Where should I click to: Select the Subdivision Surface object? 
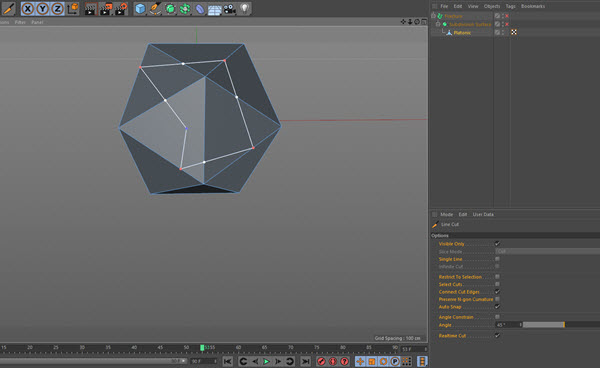470,24
